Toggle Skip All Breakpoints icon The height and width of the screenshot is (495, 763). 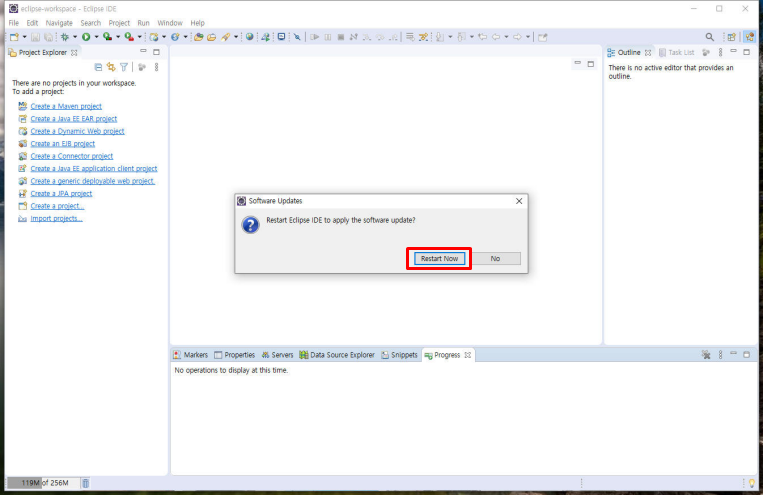[x=297, y=37]
